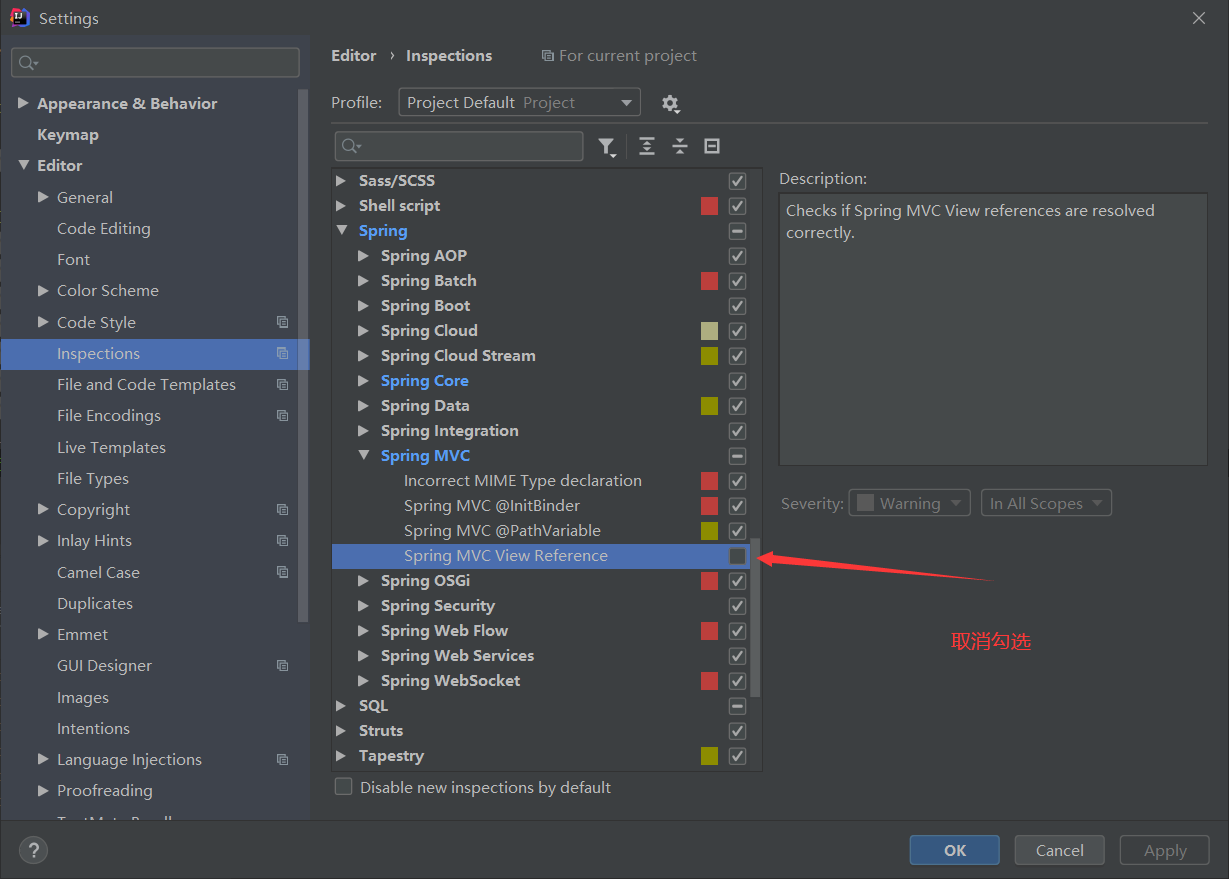
Task: Expand the Spring Security group
Action: (x=364, y=606)
